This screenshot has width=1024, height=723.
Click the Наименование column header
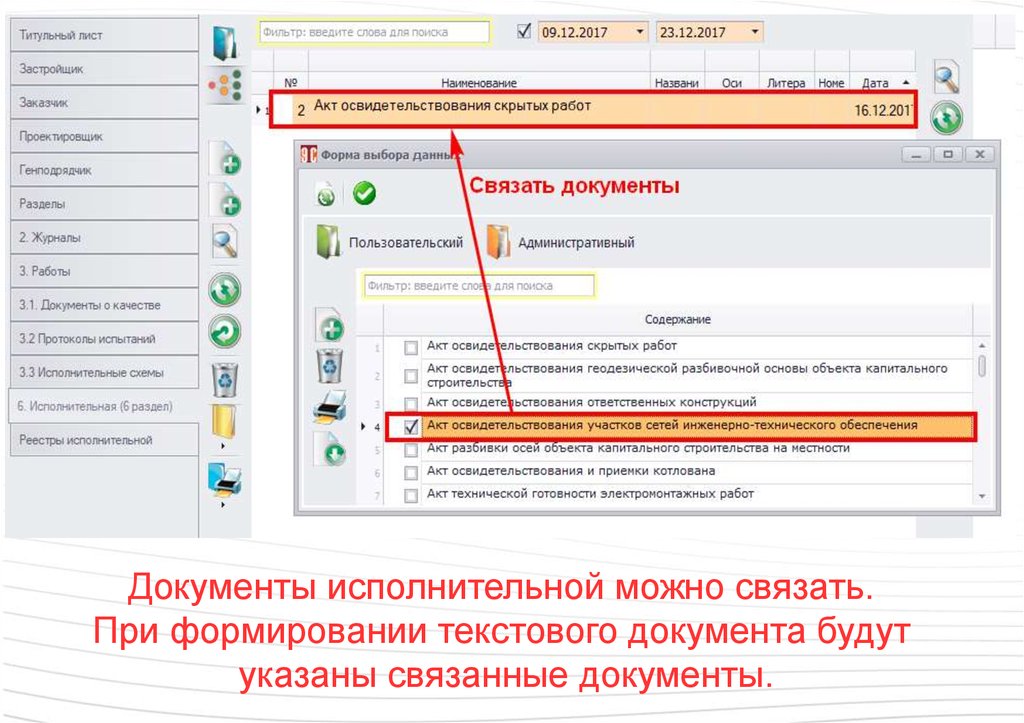click(479, 83)
